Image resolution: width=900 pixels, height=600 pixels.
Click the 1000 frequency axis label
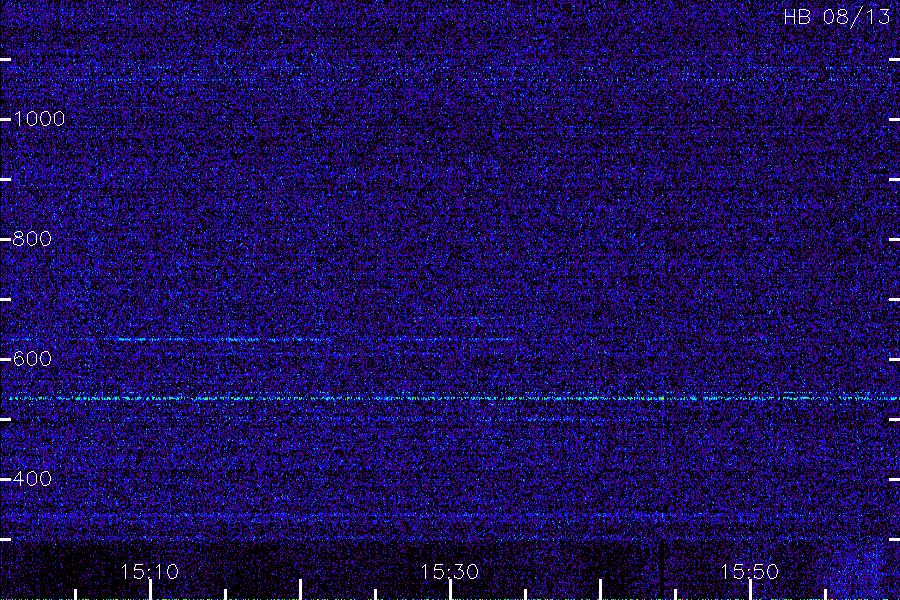[39, 119]
